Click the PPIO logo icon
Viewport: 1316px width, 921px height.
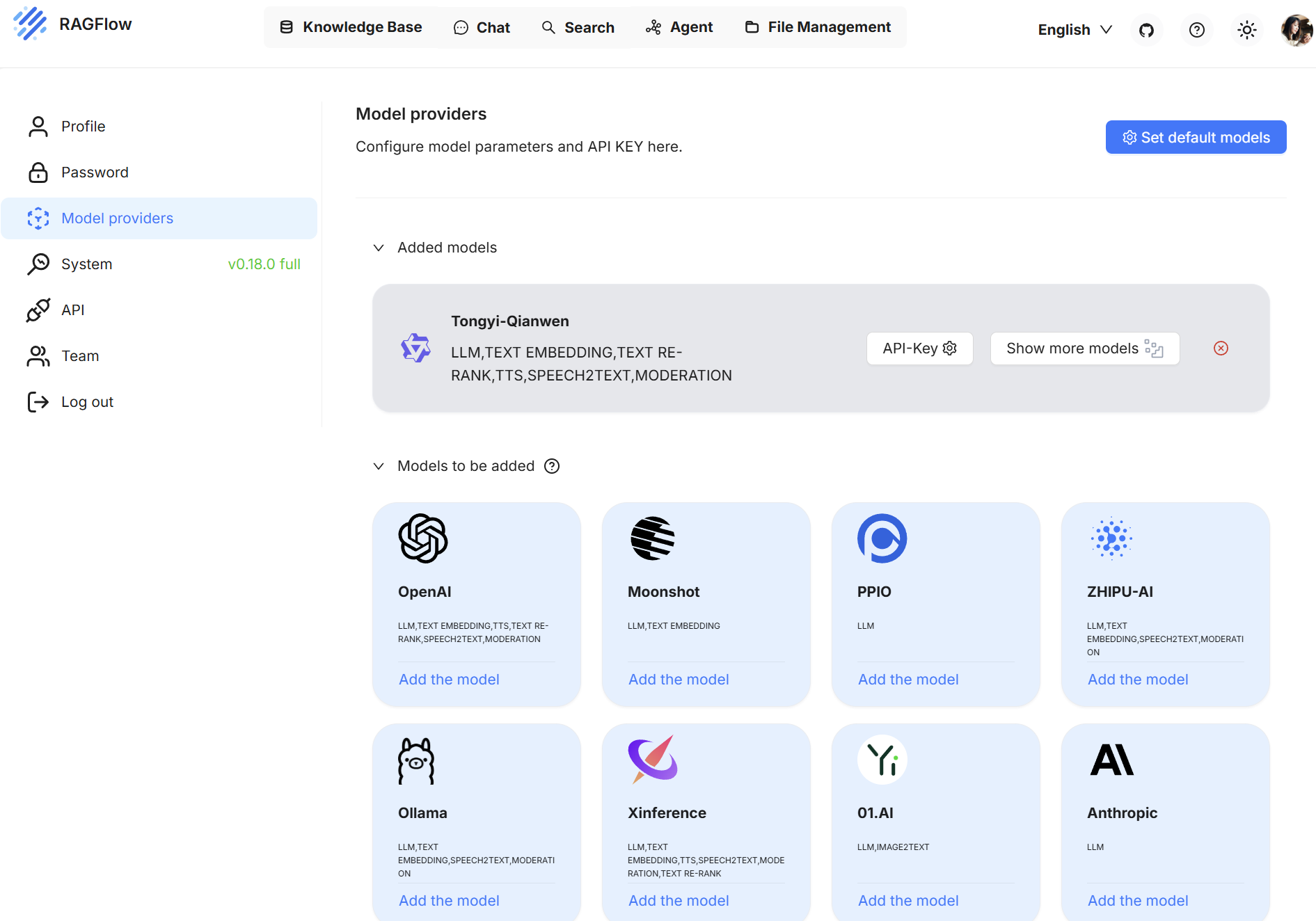(x=882, y=538)
